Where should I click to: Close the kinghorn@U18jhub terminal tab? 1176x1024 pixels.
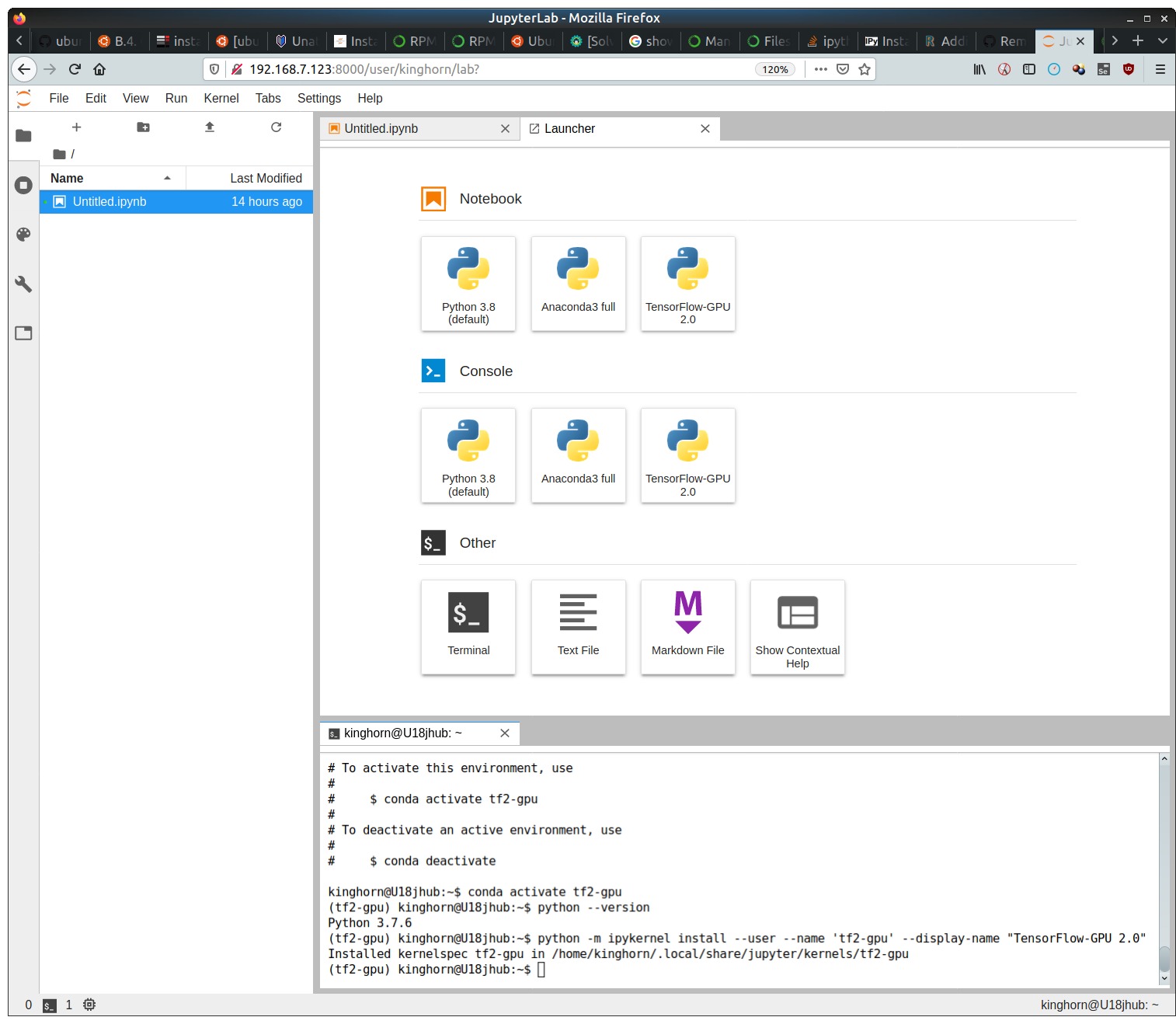(x=505, y=733)
